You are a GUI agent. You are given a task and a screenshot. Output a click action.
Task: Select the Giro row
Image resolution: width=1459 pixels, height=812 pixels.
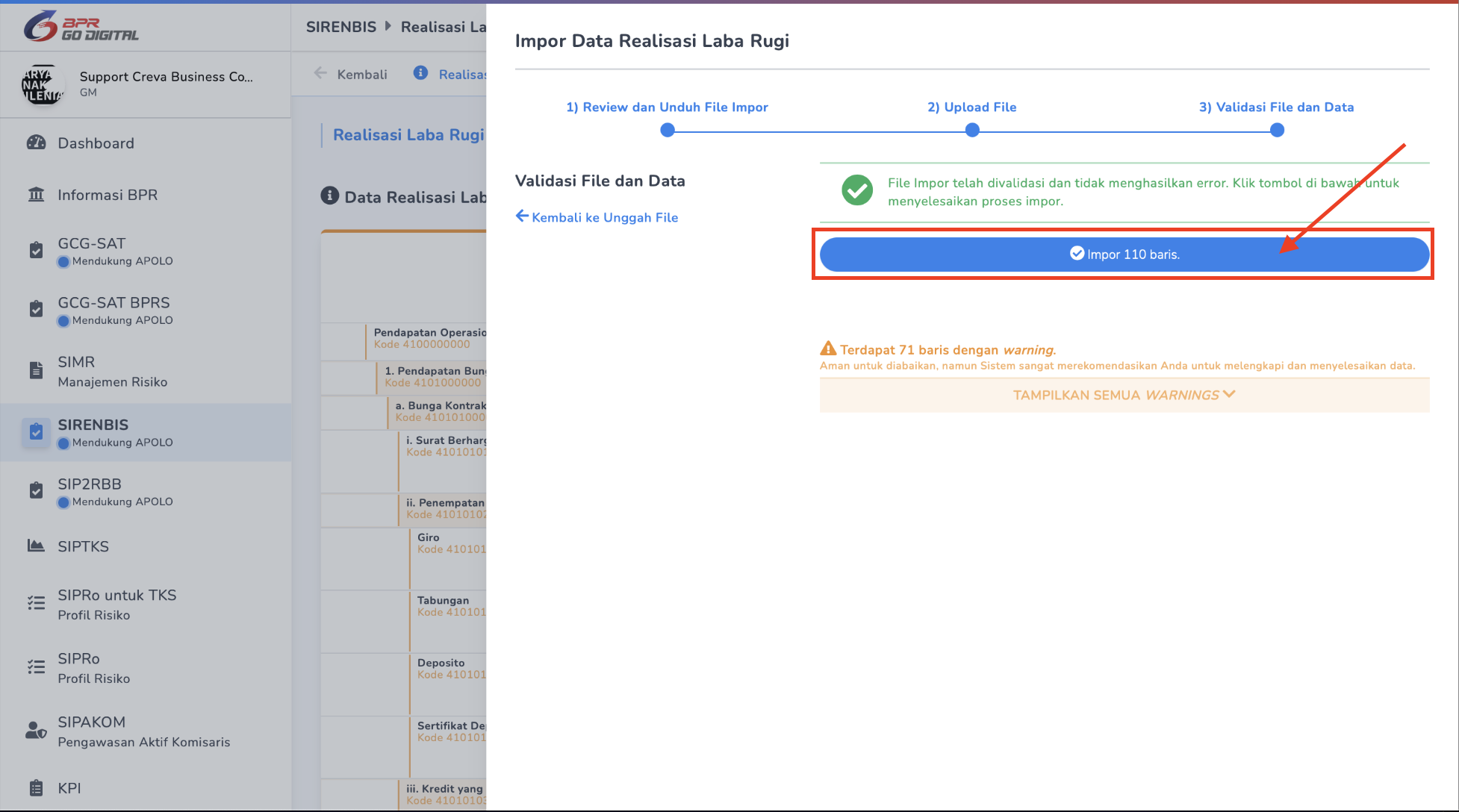tap(404, 559)
